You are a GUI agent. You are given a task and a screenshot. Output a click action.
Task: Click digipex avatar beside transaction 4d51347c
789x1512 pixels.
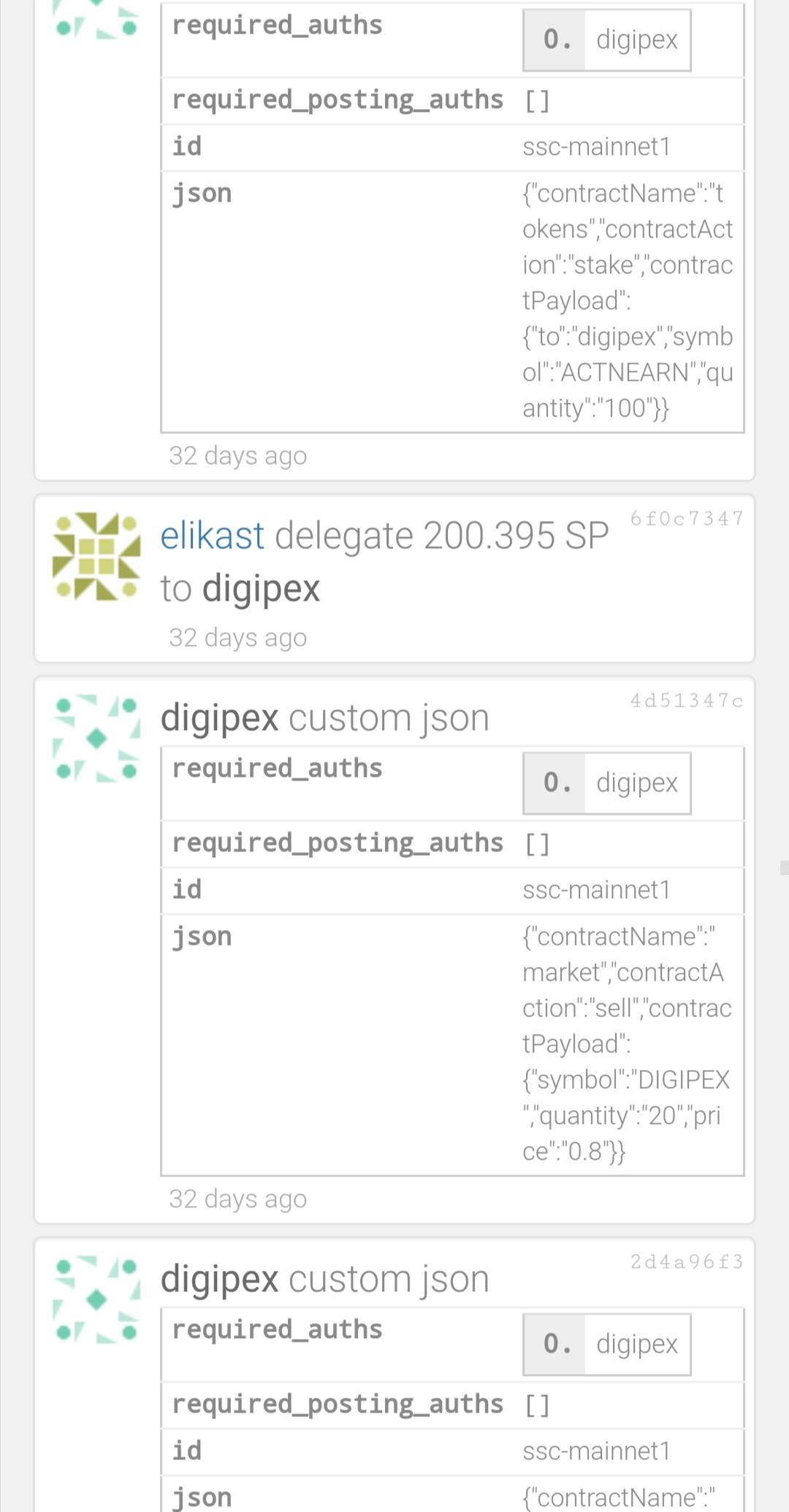[x=96, y=738]
